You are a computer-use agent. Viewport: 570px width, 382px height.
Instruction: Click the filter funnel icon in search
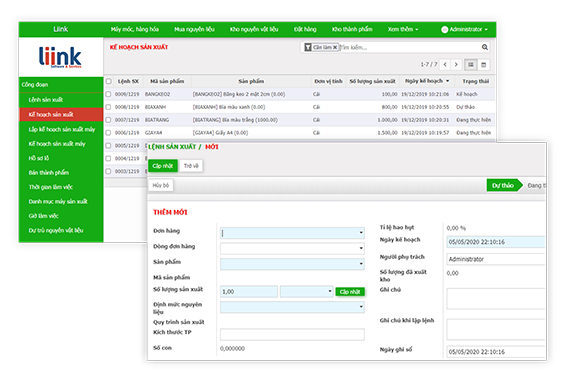(308, 47)
